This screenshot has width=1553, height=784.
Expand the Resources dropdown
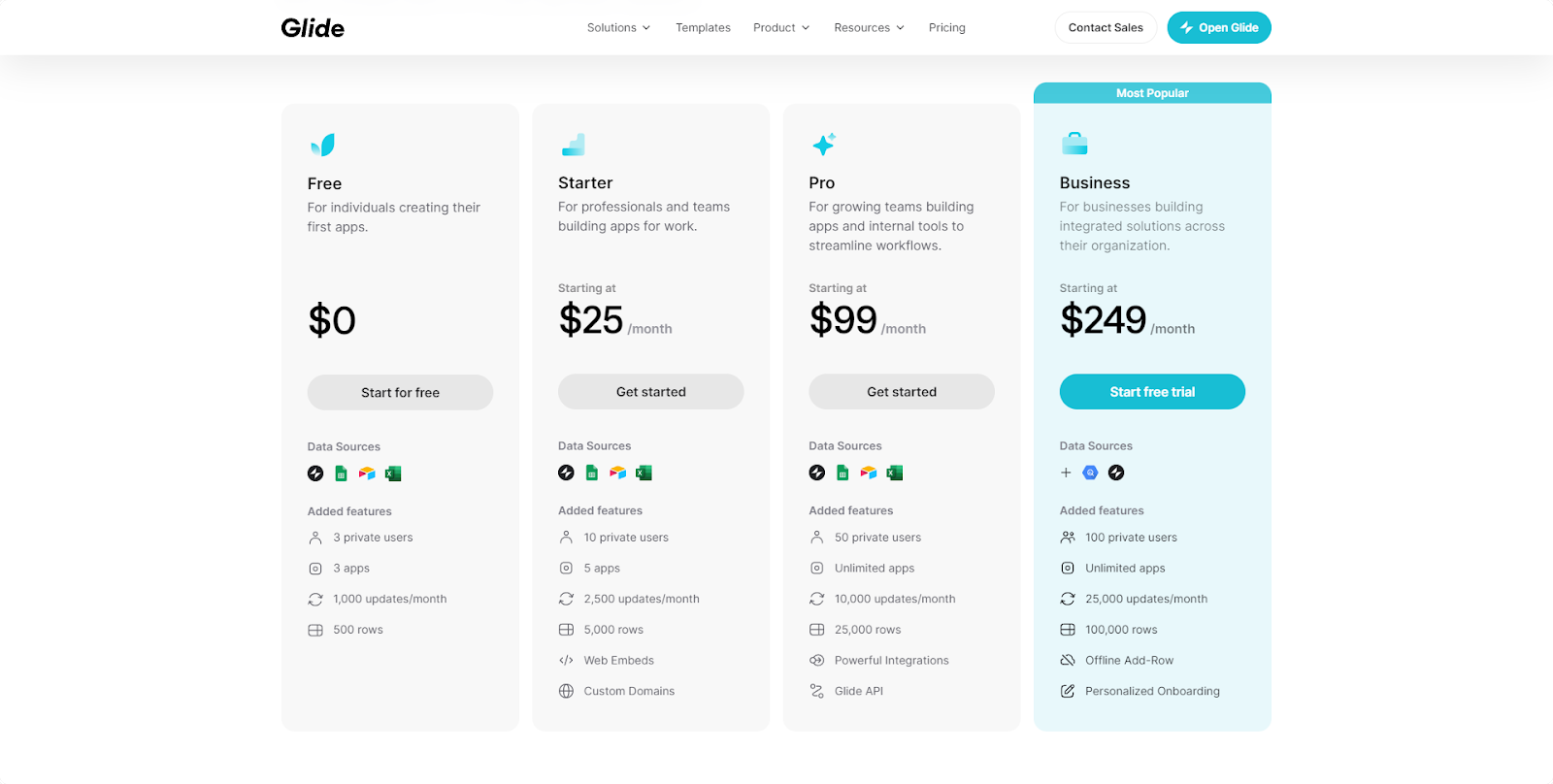869,28
